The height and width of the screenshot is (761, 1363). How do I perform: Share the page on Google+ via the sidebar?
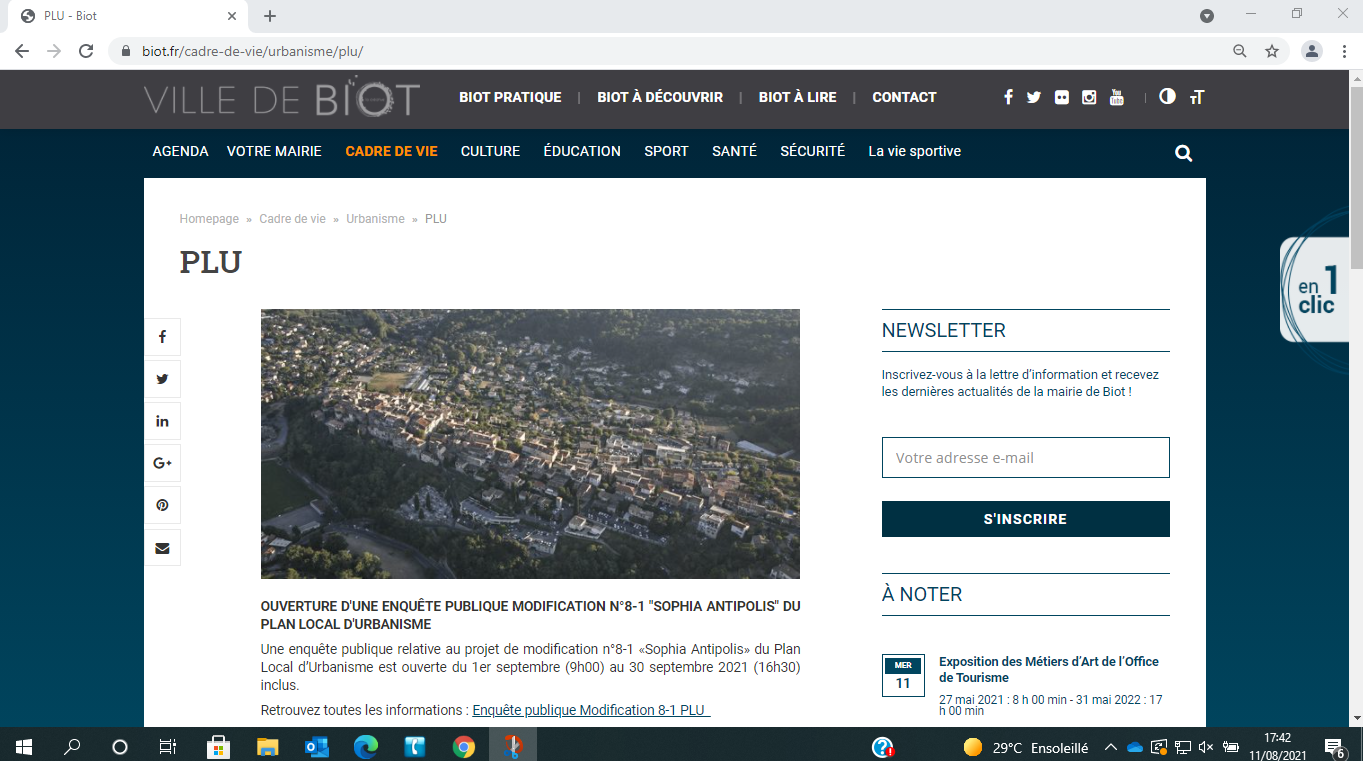coord(162,463)
